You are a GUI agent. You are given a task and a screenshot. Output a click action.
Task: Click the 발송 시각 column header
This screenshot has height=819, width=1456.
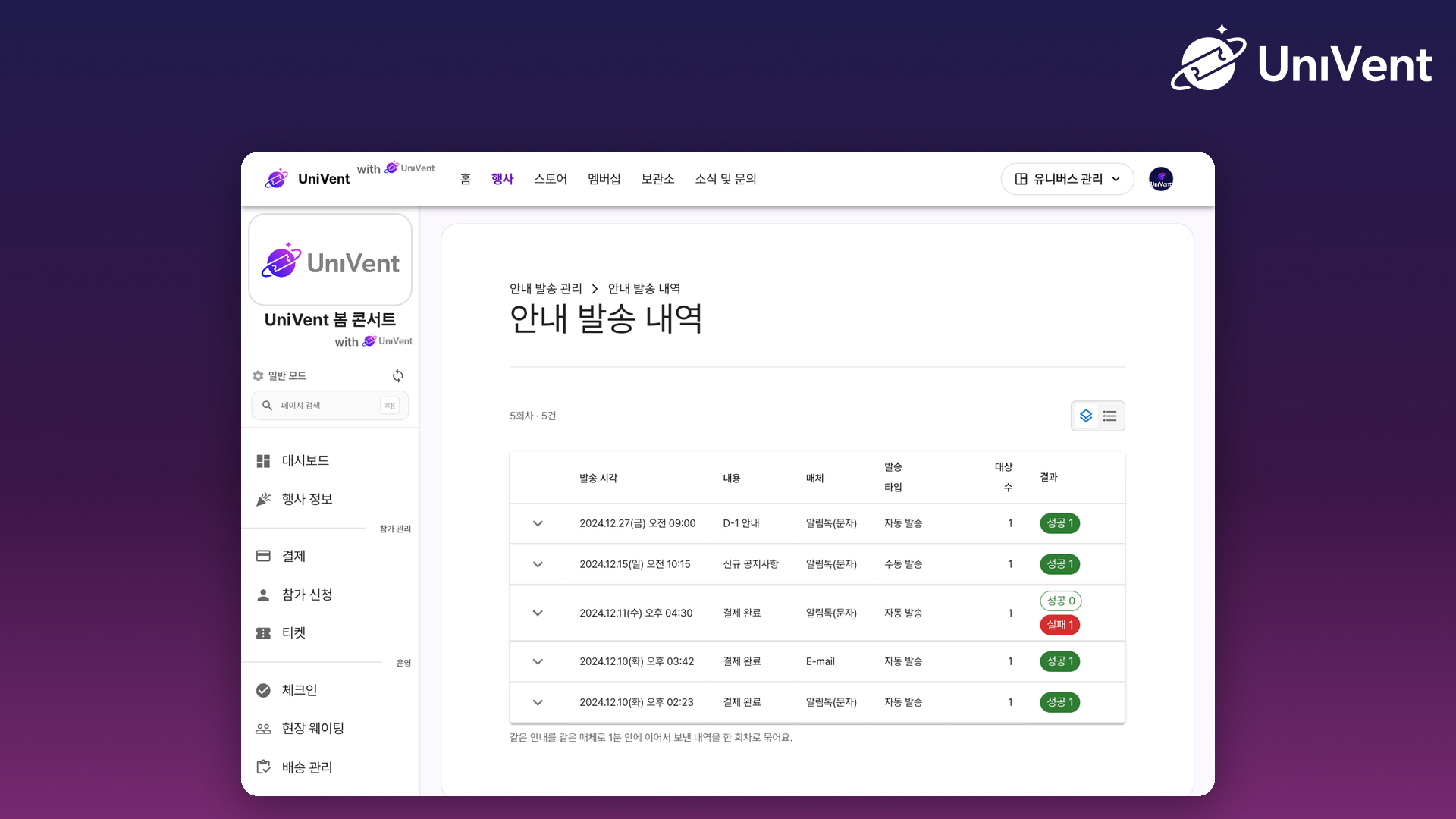pyautogui.click(x=598, y=479)
